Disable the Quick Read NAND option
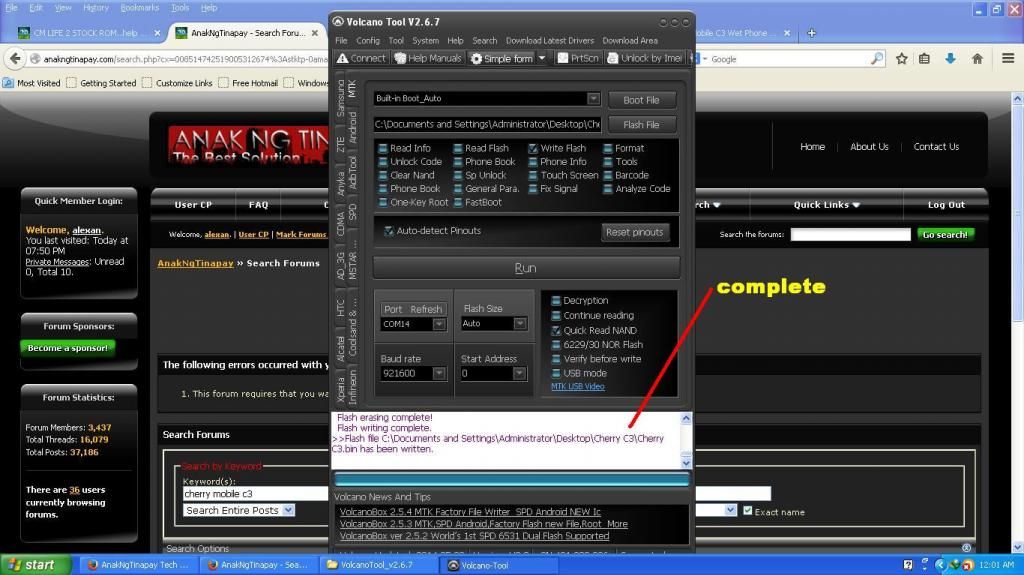Screen dimensions: 1024x575 click(556, 330)
